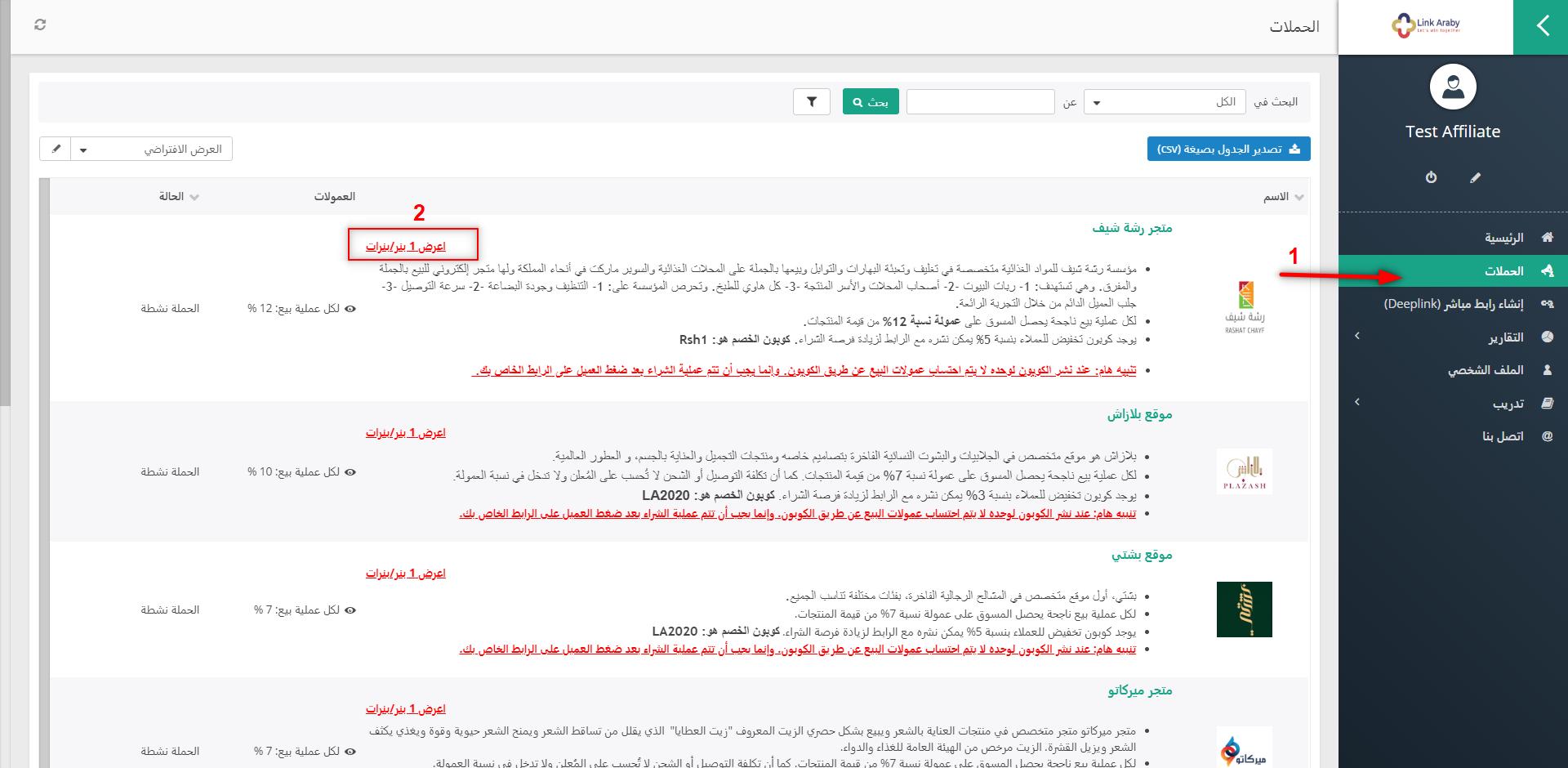Click the Plazash campaign logo thumbnail
Viewport: 1568px width, 768px height.
(x=1245, y=471)
